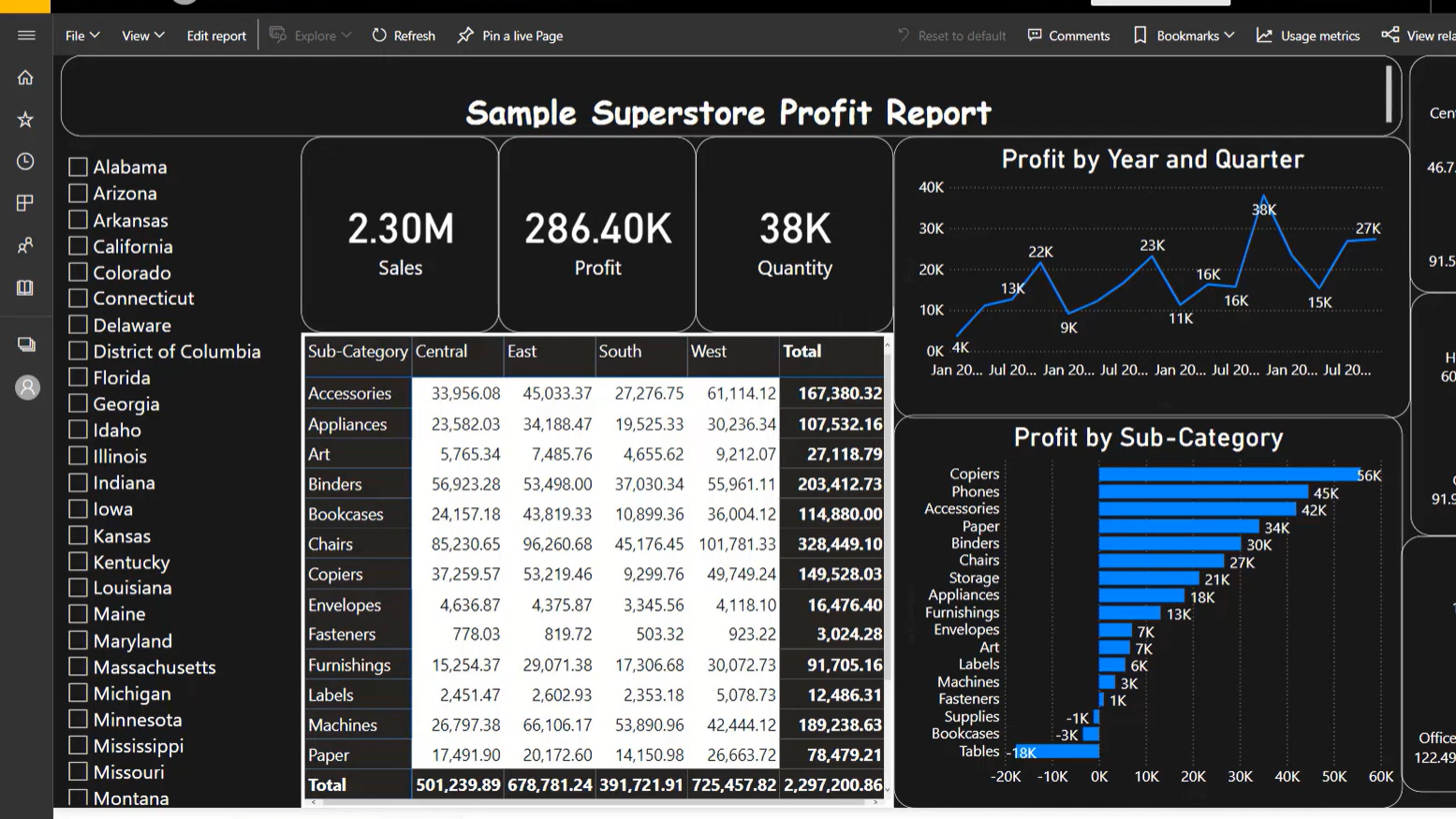This screenshot has height=819, width=1456.
Task: Open Apps icon in sidebar
Action: [x=26, y=203]
